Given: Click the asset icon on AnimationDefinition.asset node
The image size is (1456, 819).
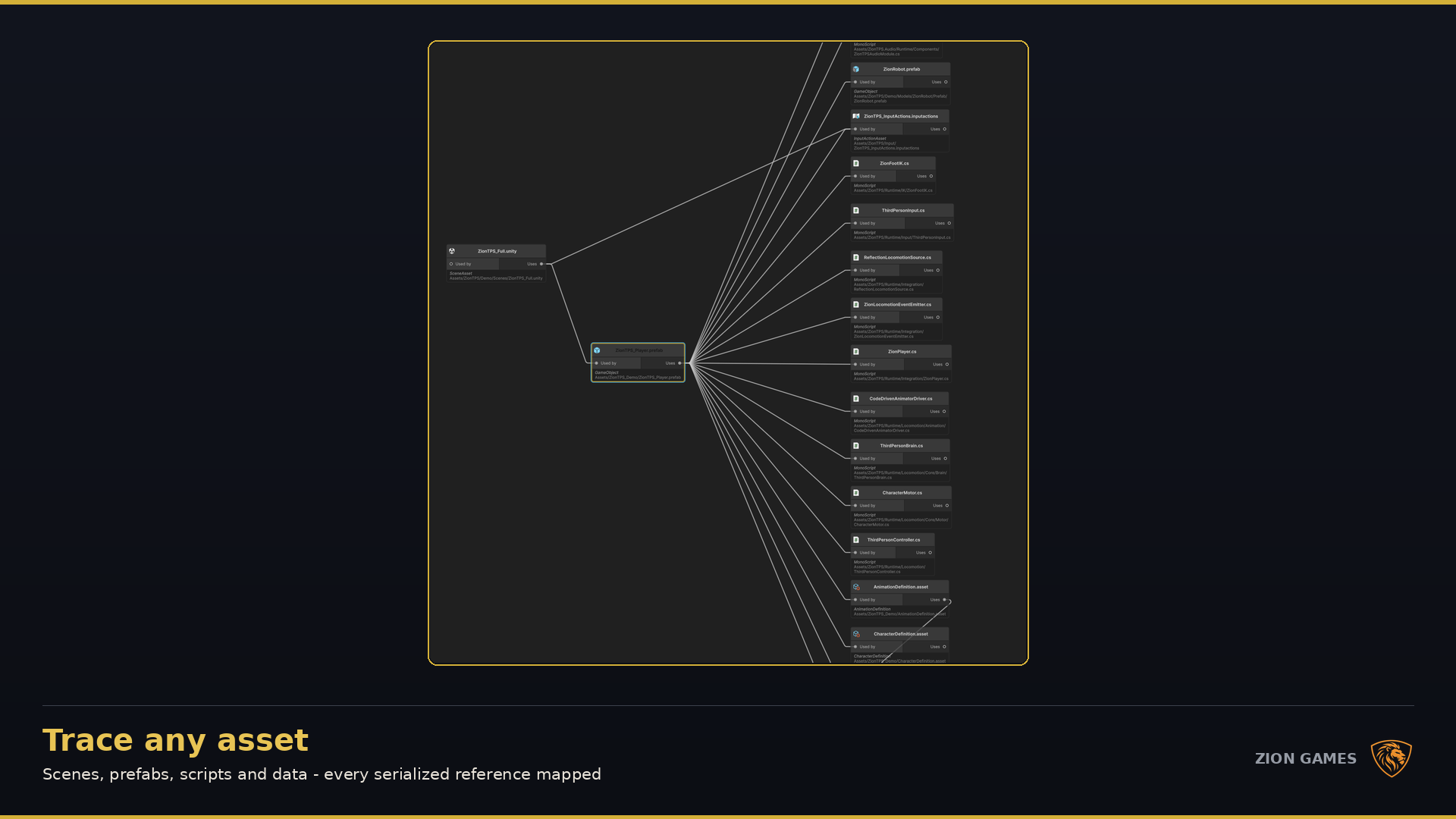Looking at the screenshot, I should click(x=856, y=586).
